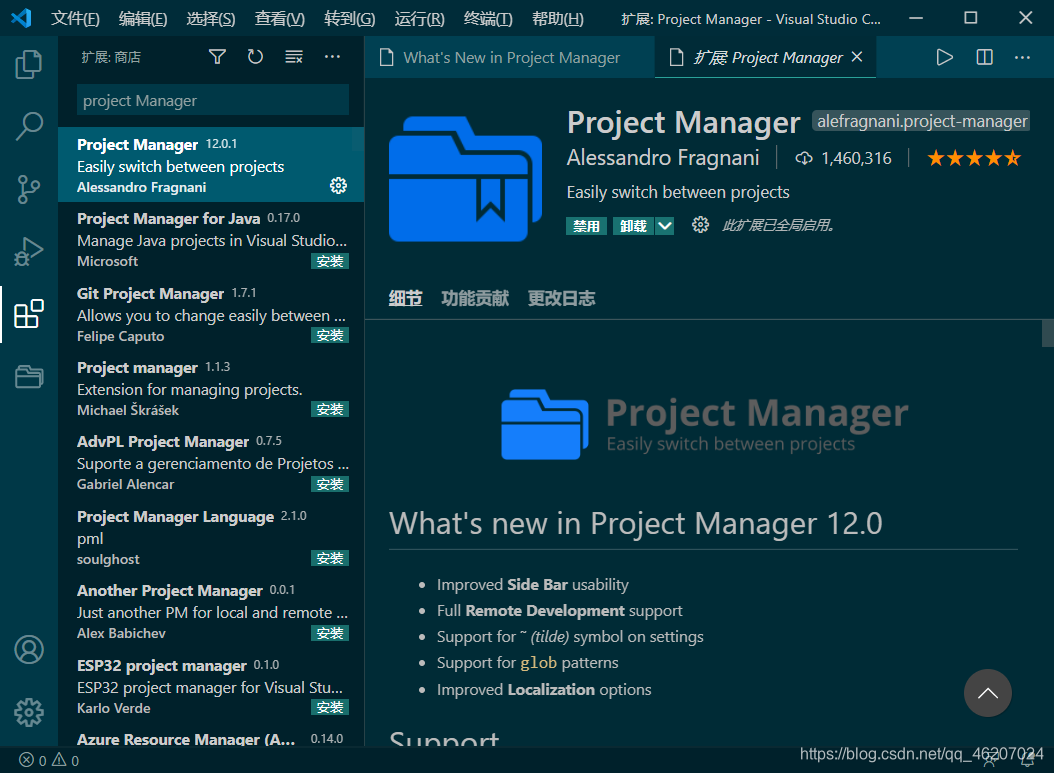Click the errors count in status bar
1054x773 pixels.
tap(33, 760)
